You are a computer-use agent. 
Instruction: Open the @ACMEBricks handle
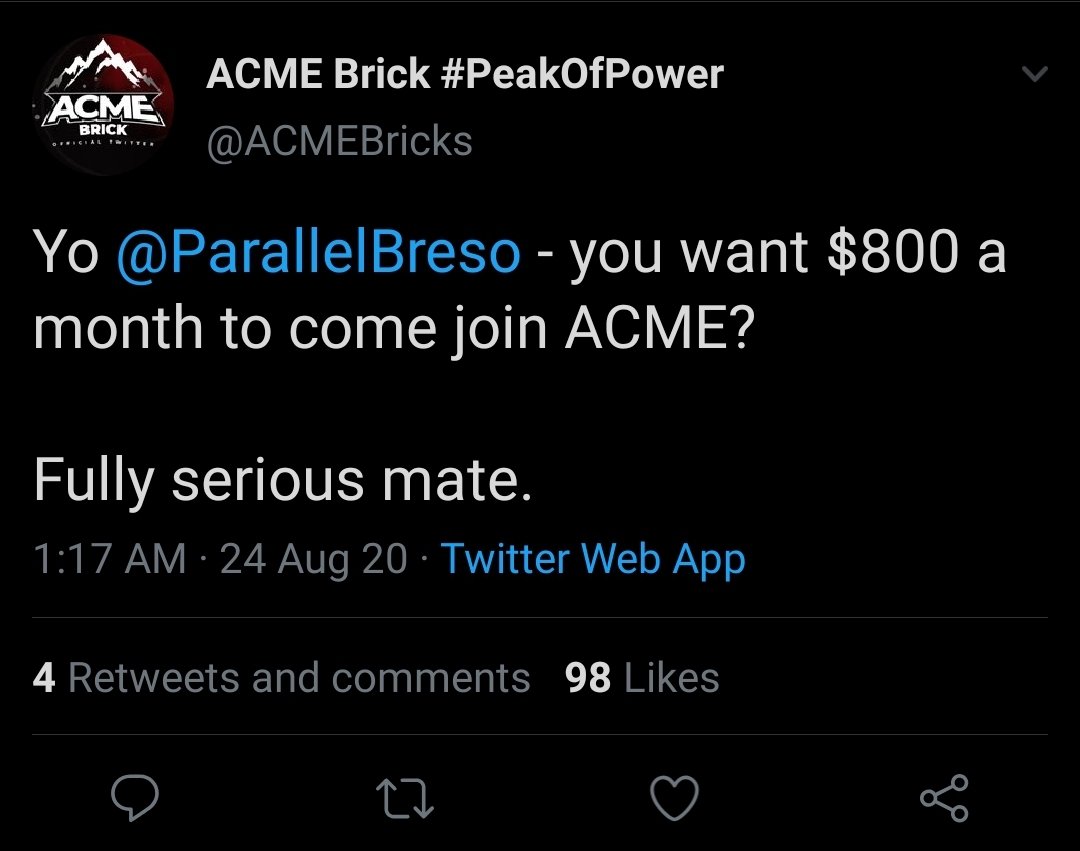(x=339, y=141)
